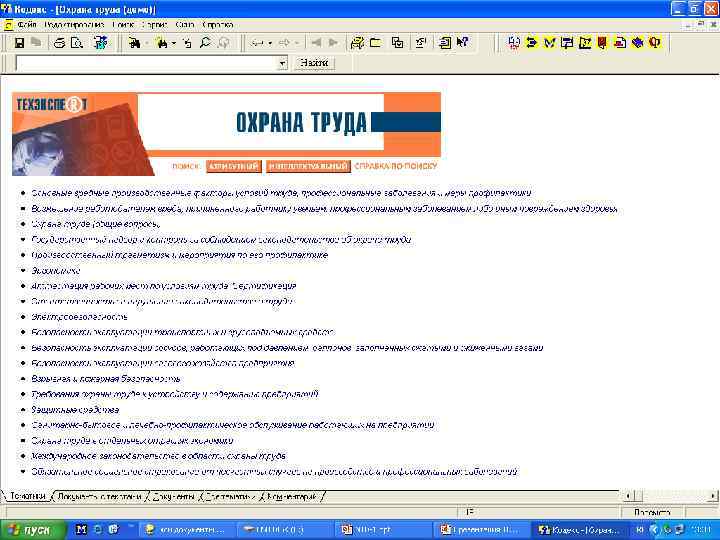Open Print Preview magnifier page icon
The height and width of the screenshot is (540, 720).
(x=77, y=43)
